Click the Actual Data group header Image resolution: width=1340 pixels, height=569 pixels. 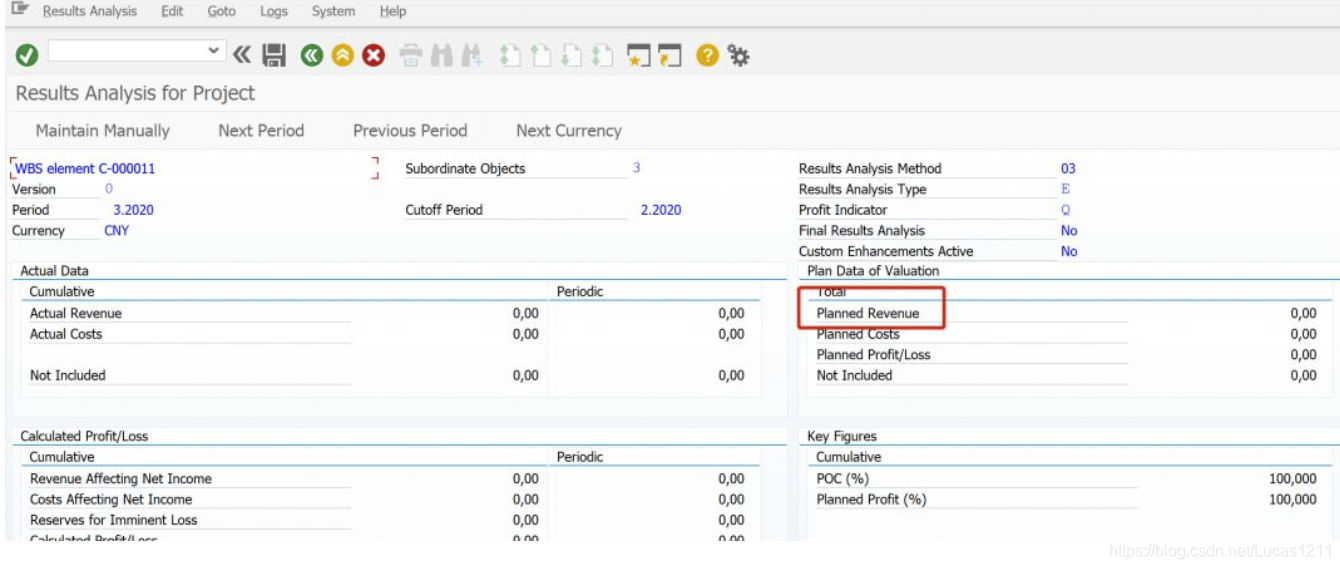(54, 271)
